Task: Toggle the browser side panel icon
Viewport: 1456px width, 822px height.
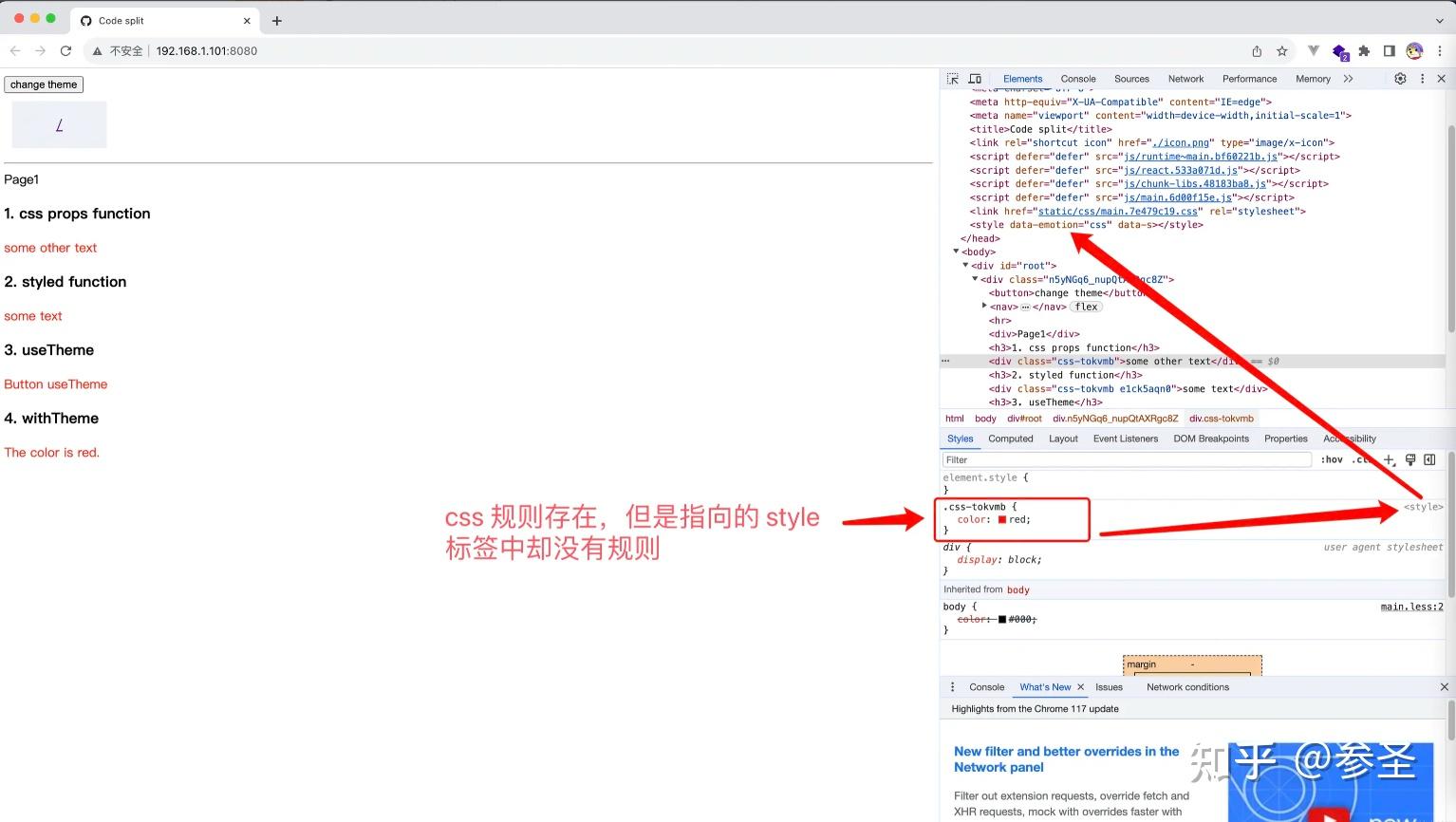Action: [x=1389, y=51]
